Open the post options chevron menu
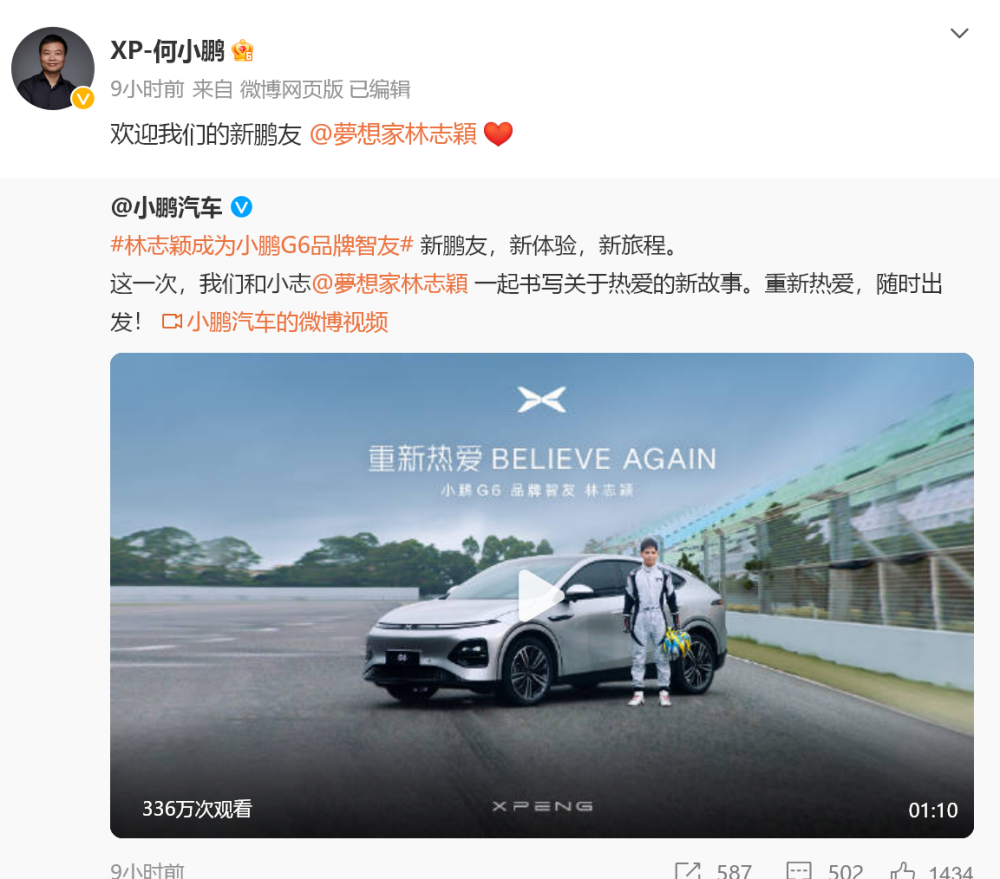Image resolution: width=1000 pixels, height=879 pixels. (959, 33)
